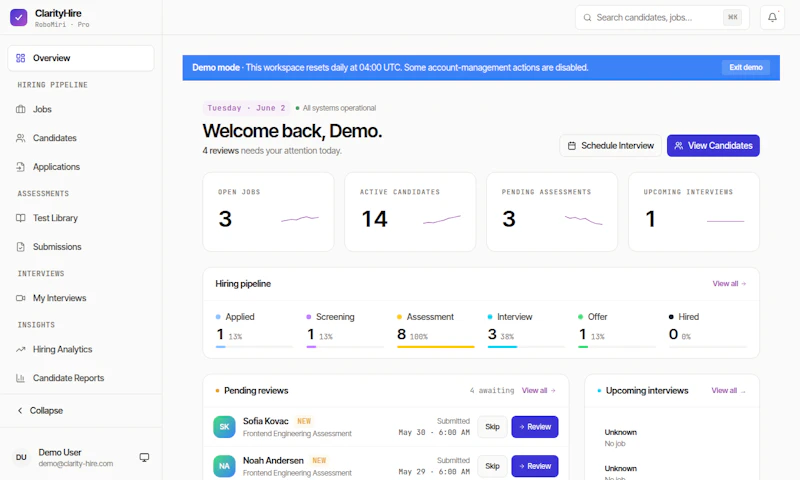Click the DU avatar
The height and width of the screenshot is (480, 800).
(21, 458)
